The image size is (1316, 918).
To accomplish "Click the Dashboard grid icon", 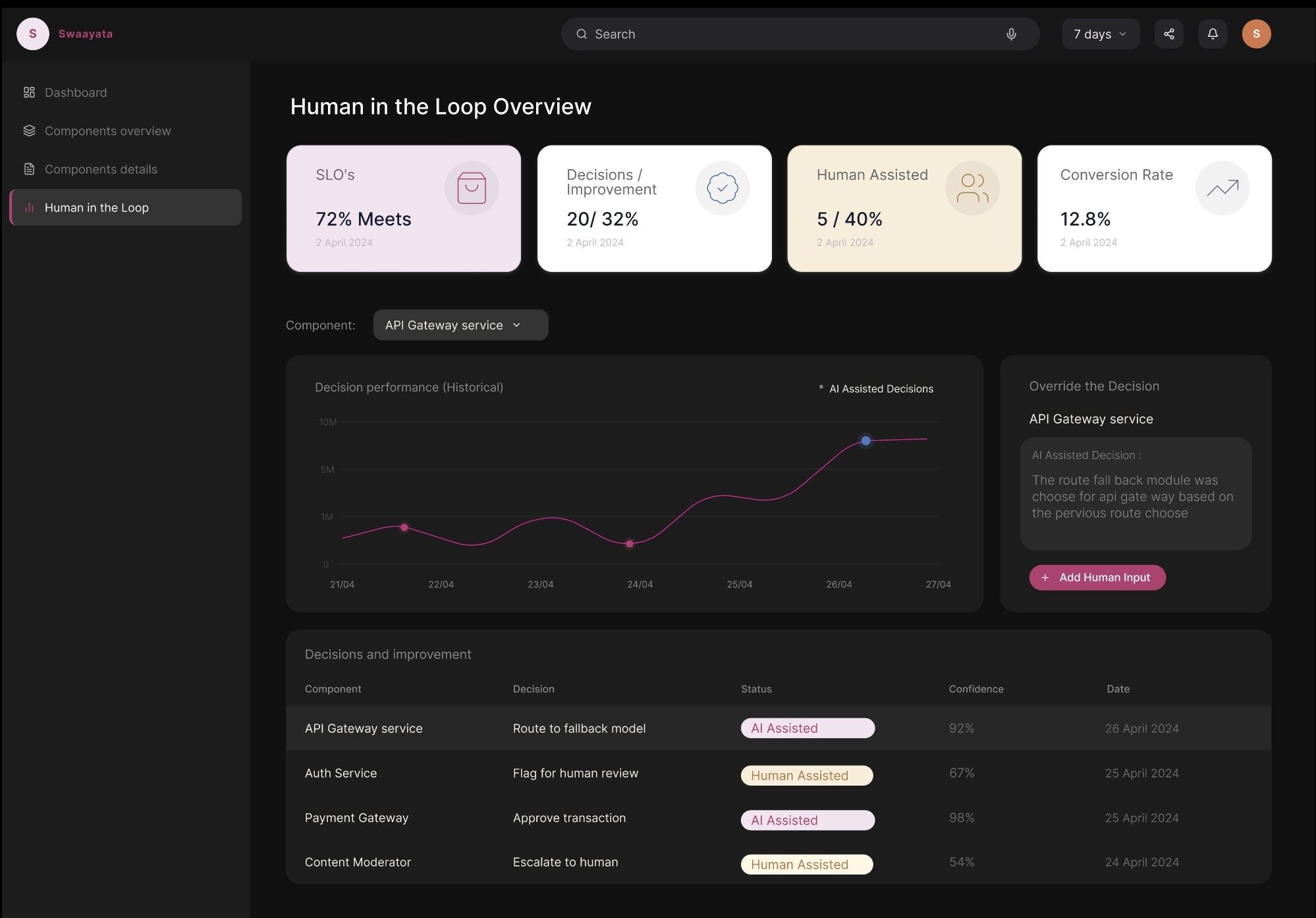I will (29, 92).
